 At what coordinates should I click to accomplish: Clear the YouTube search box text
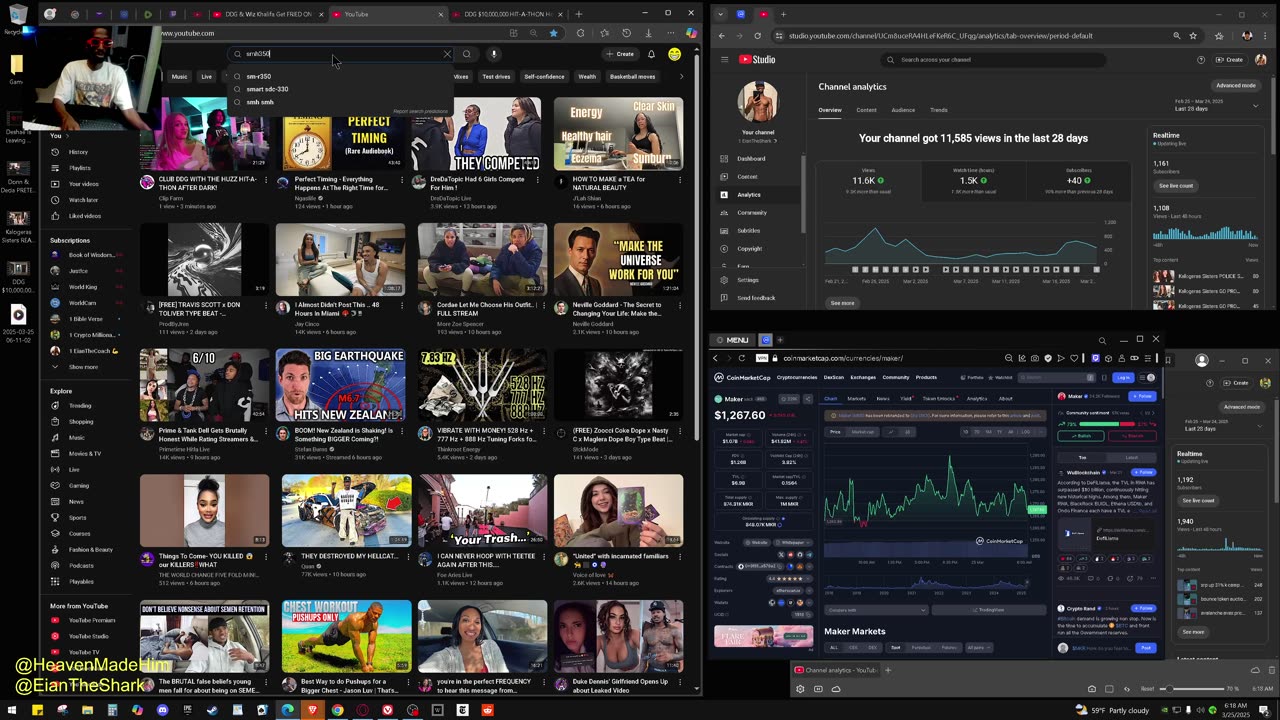447,54
